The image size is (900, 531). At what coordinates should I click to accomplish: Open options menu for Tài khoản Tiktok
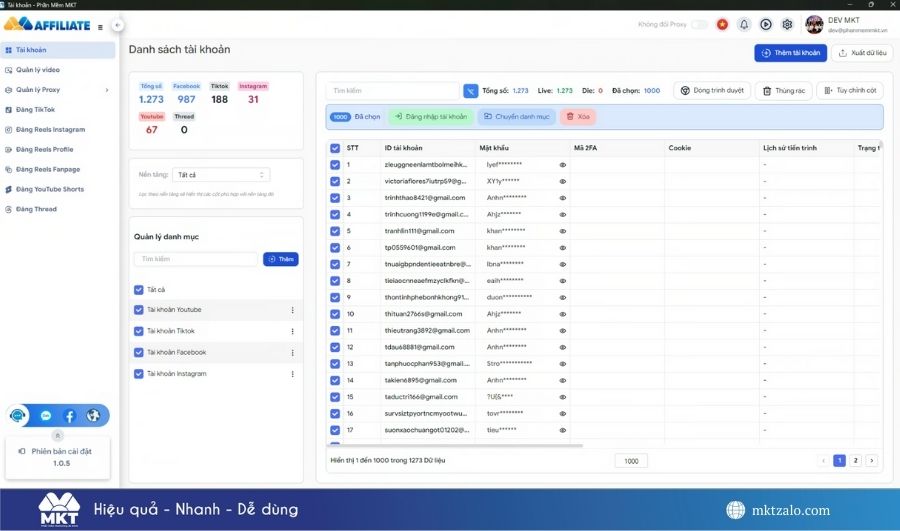click(292, 331)
